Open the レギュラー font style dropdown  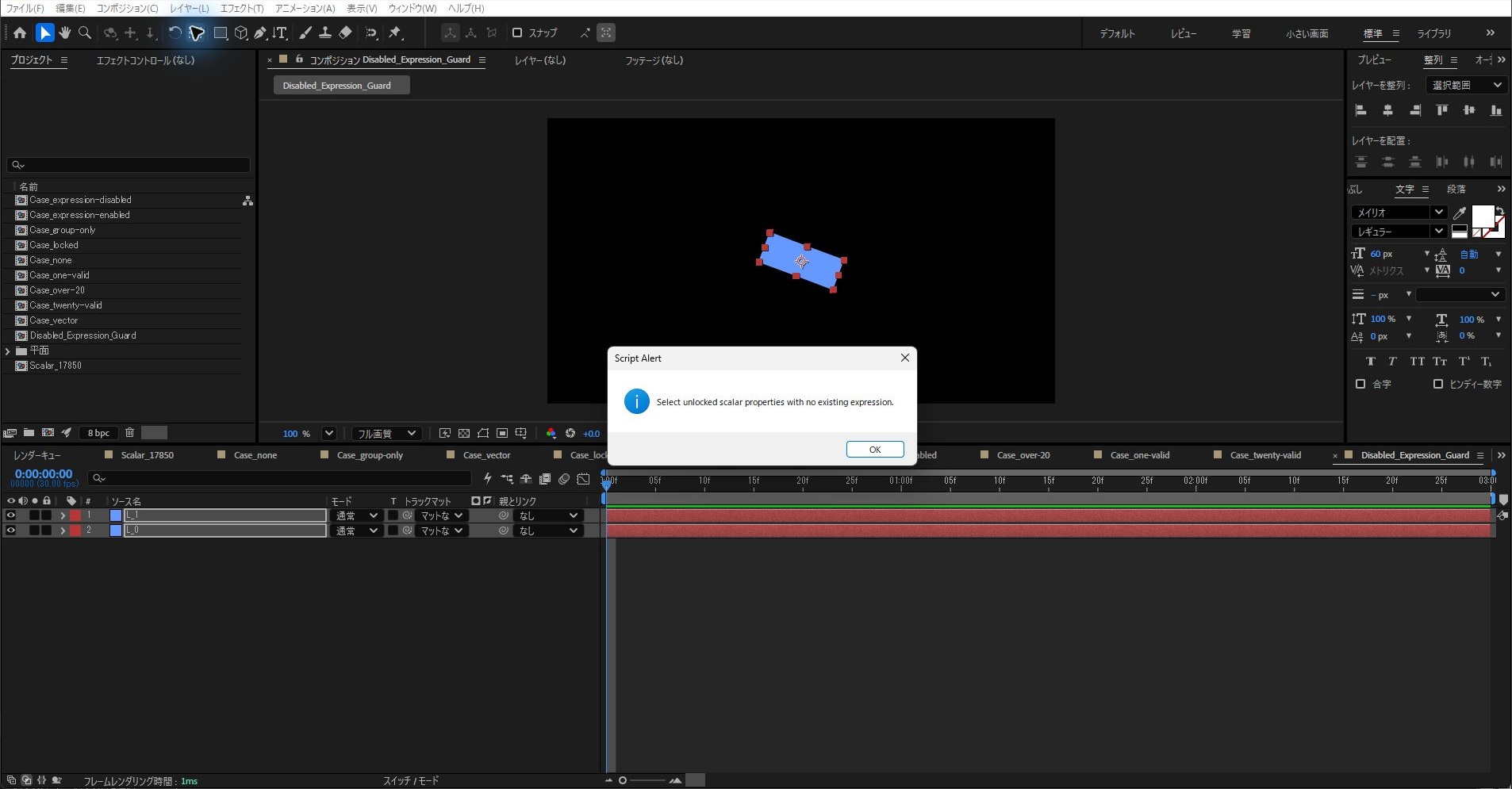point(1399,232)
